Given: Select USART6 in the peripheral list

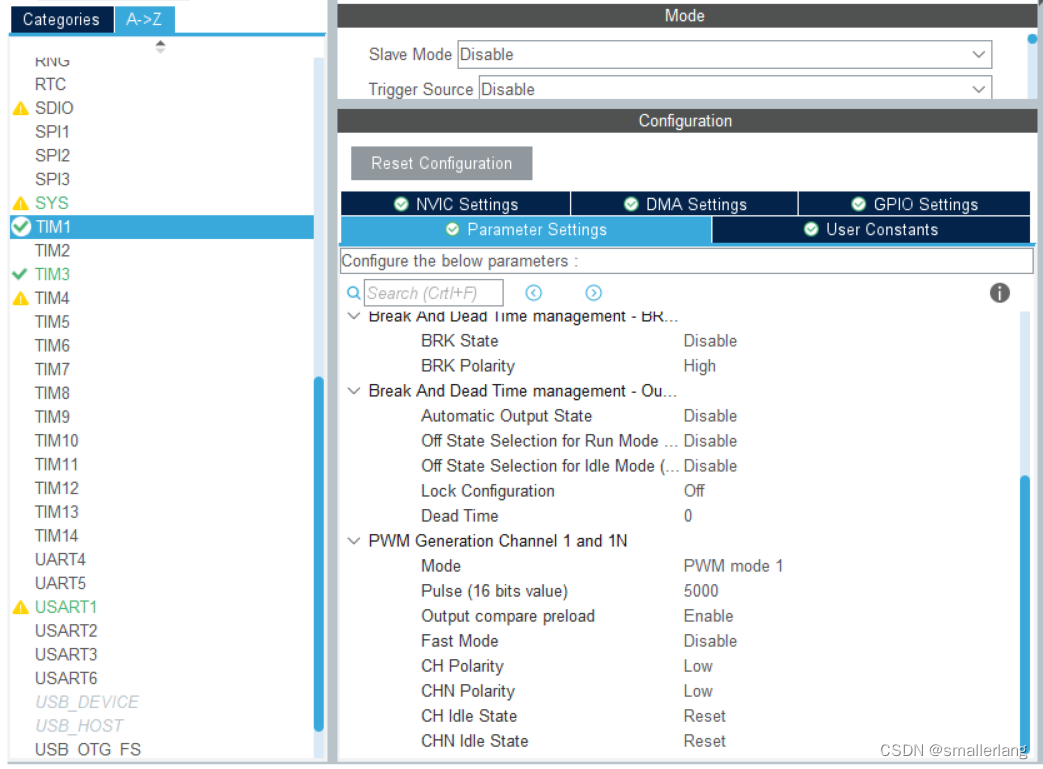Looking at the screenshot, I should 66,679.
